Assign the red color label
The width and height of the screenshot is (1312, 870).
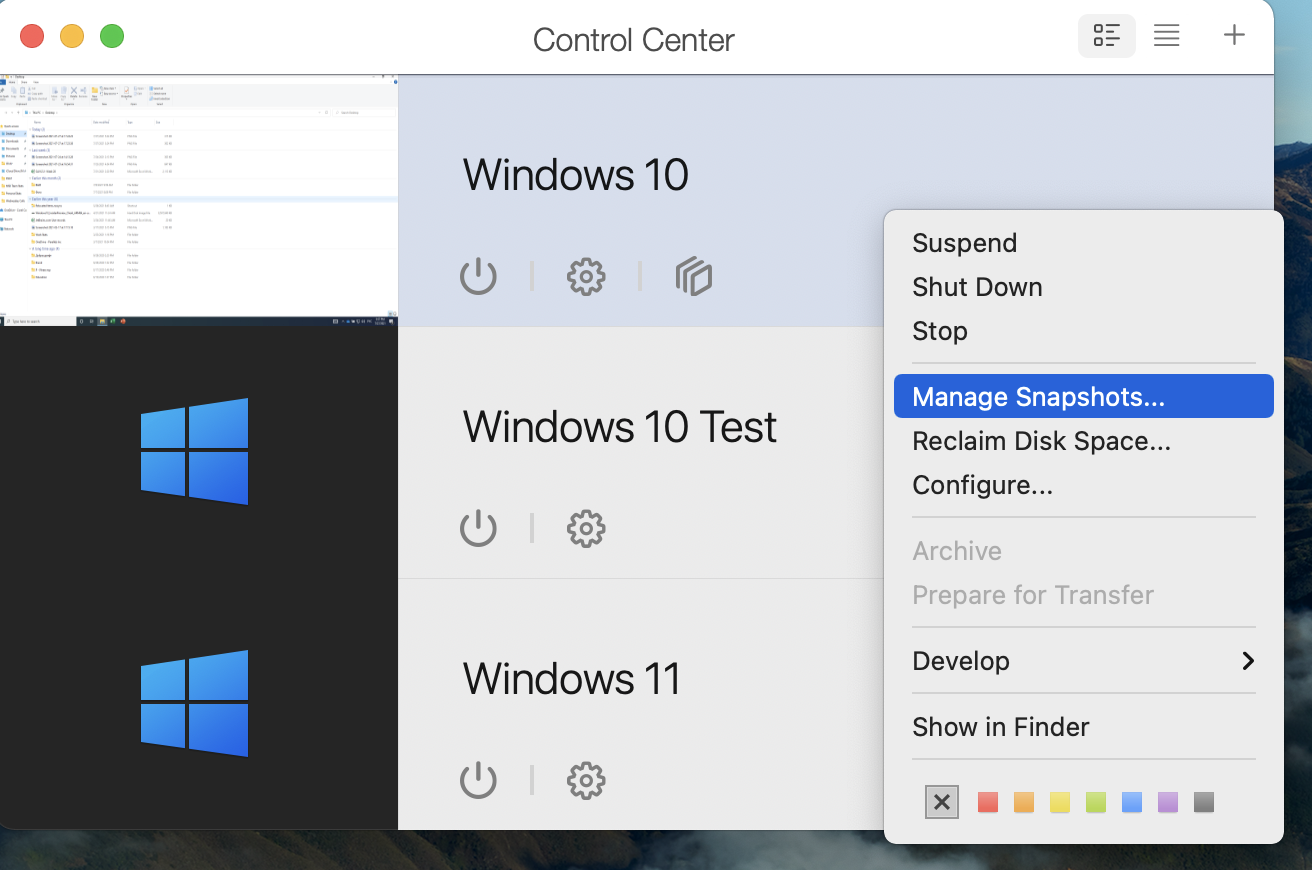987,801
